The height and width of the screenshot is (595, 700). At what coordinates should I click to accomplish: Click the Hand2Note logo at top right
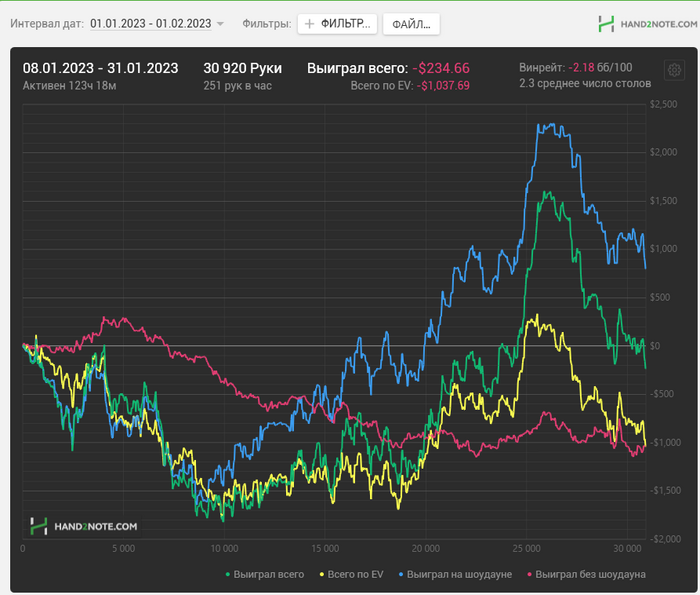tap(647, 24)
